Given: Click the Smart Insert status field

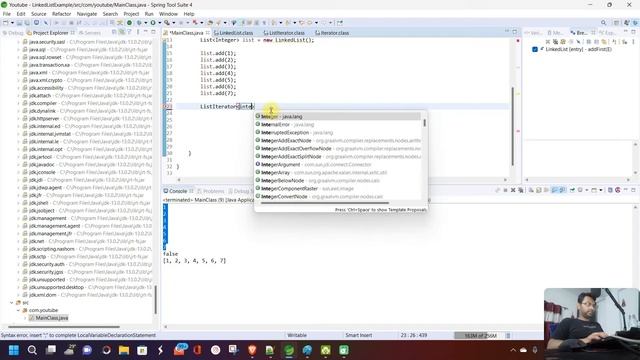Looking at the screenshot, I should coord(358,336).
